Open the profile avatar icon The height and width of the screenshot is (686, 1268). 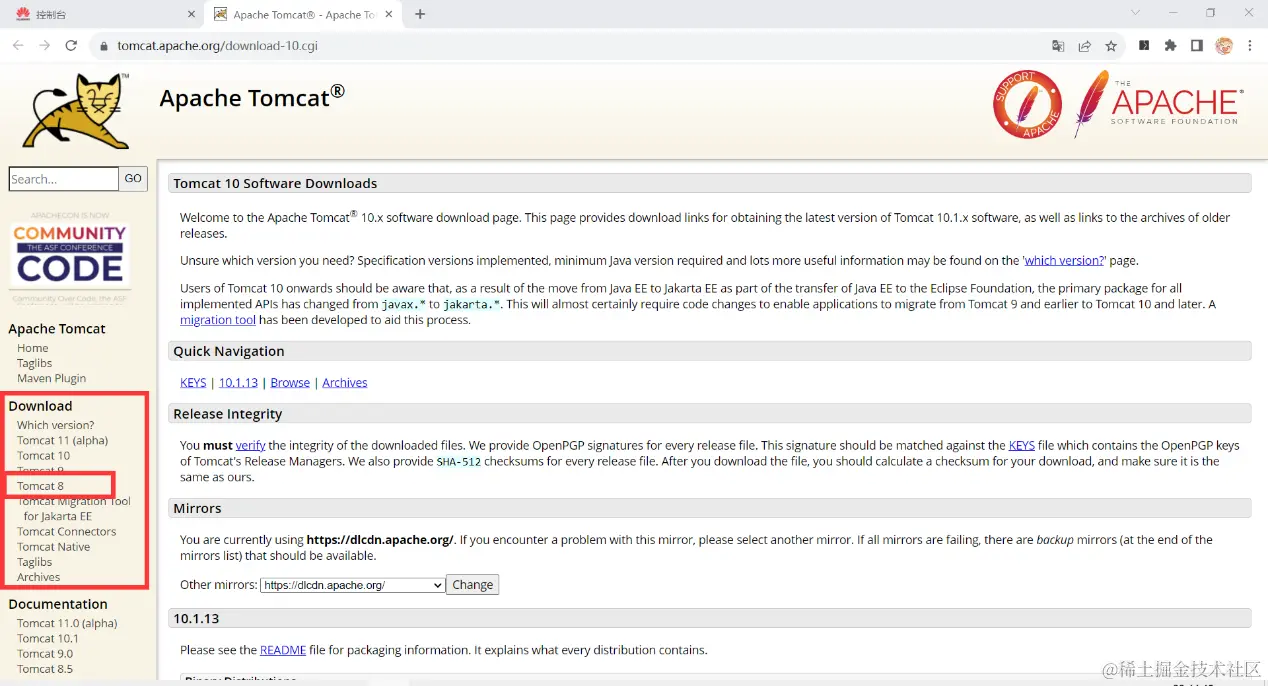coord(1224,46)
